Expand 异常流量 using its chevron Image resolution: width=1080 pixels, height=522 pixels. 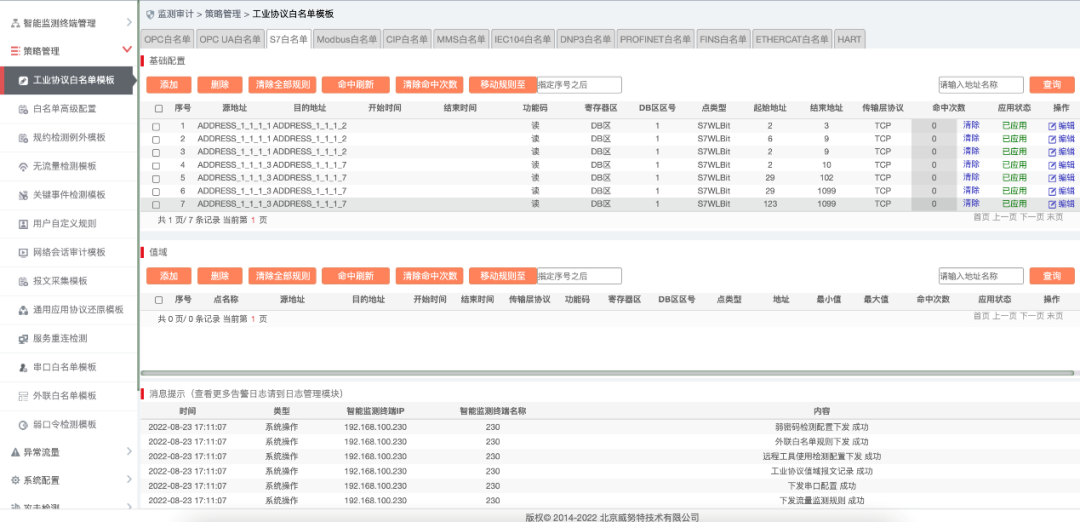[x=129, y=452]
